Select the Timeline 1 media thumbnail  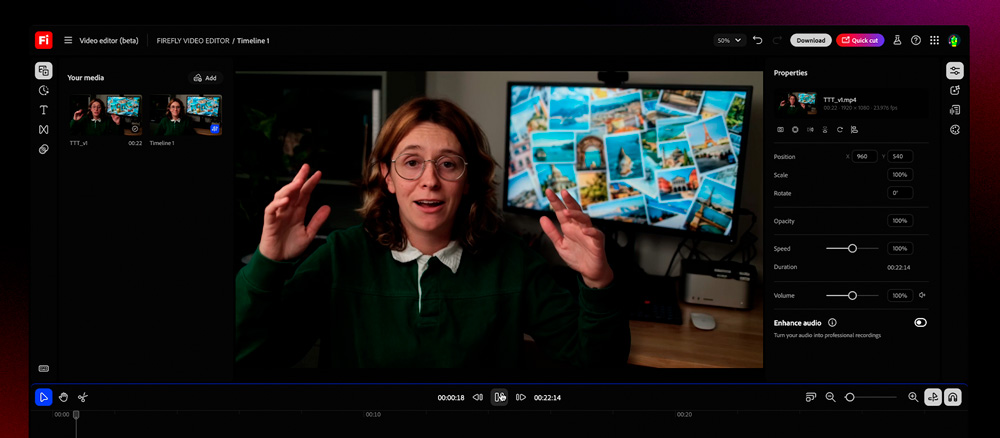coord(186,115)
